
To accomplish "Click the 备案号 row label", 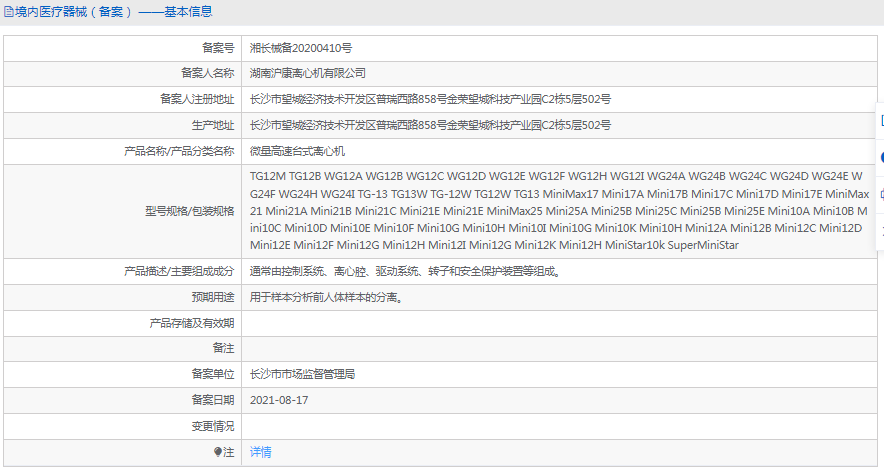I will point(218,48).
